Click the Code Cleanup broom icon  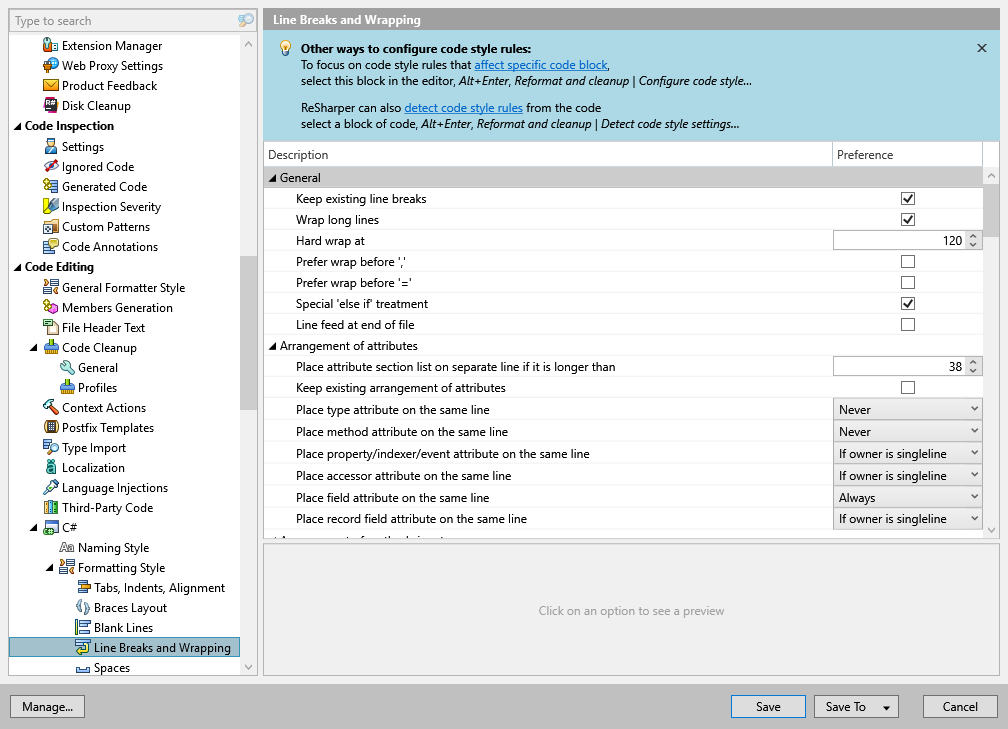click(x=51, y=348)
